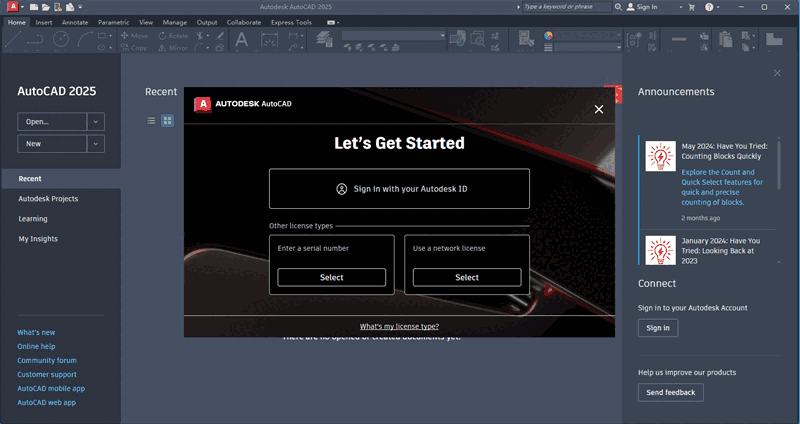Select the Copy tool in ribbon

click(134, 47)
